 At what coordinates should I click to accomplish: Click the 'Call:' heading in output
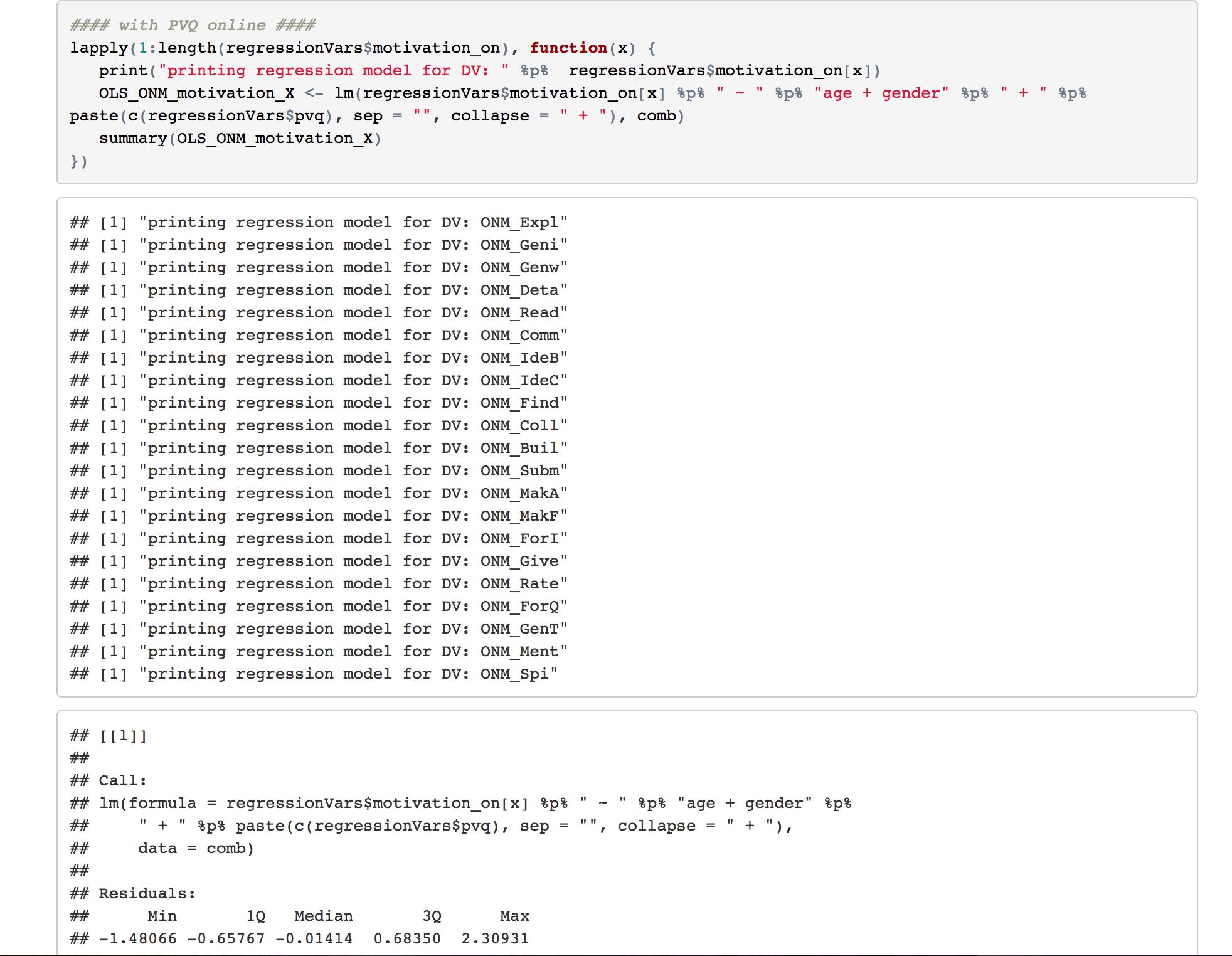[x=122, y=780]
